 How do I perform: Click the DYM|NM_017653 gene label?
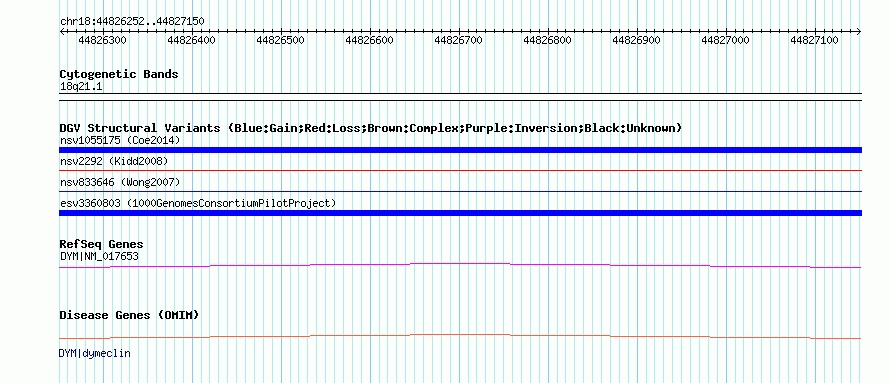(x=99, y=256)
